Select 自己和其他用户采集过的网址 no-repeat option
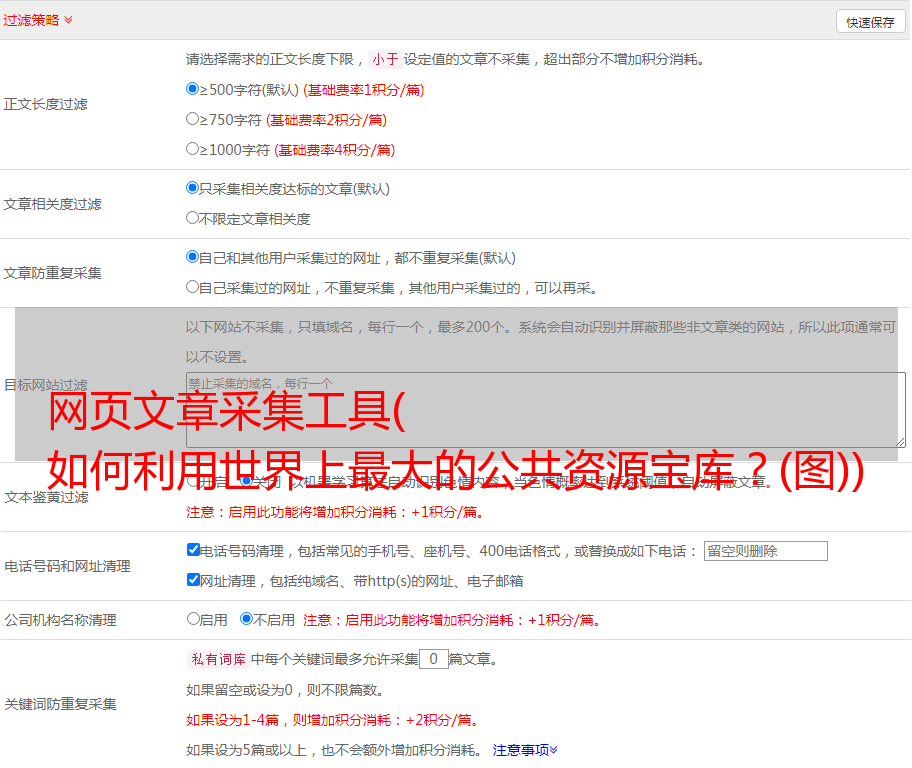 click(x=193, y=257)
